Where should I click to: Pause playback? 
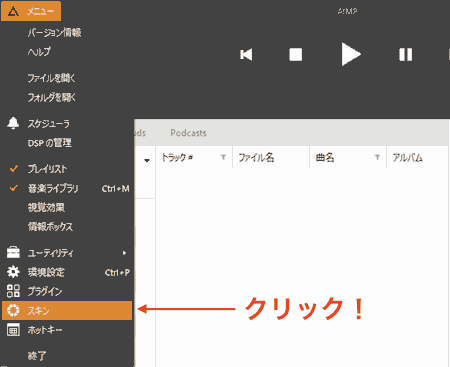coord(406,54)
